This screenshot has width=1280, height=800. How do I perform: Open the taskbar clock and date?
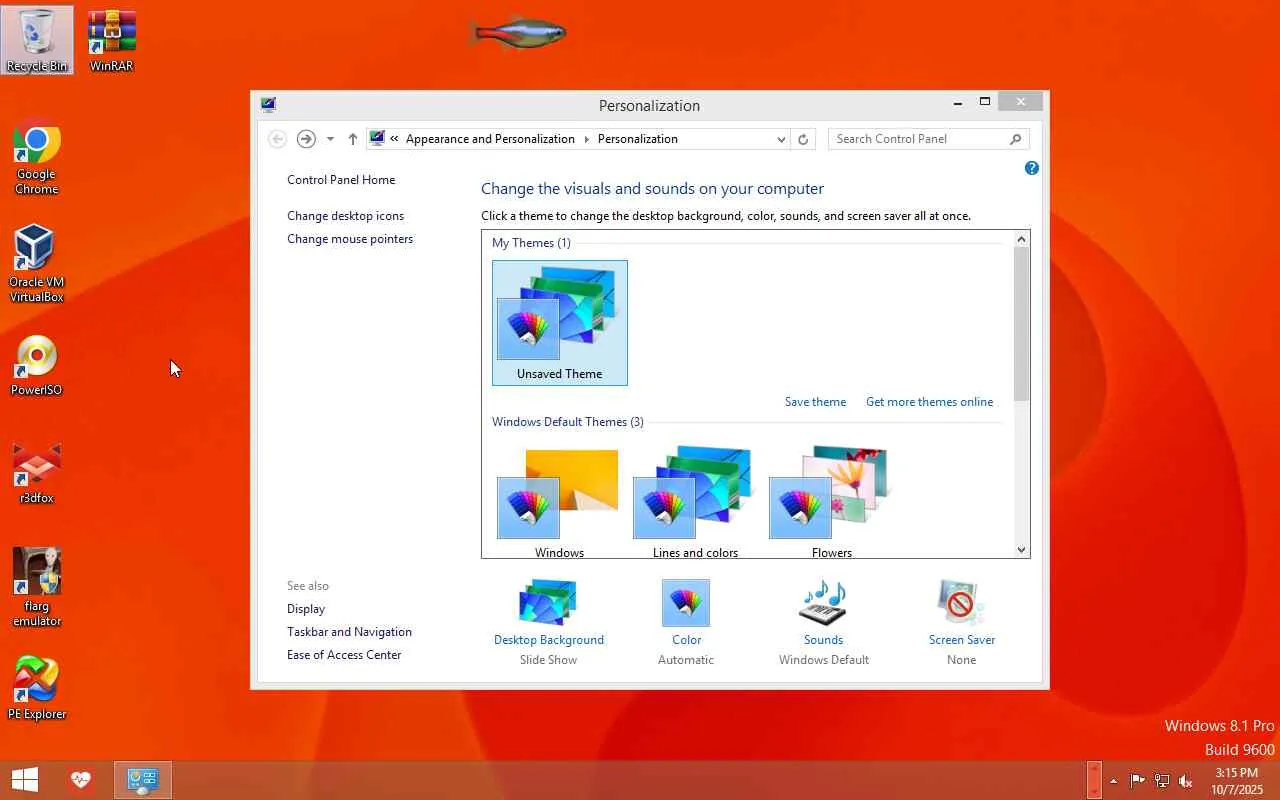tap(1236, 781)
